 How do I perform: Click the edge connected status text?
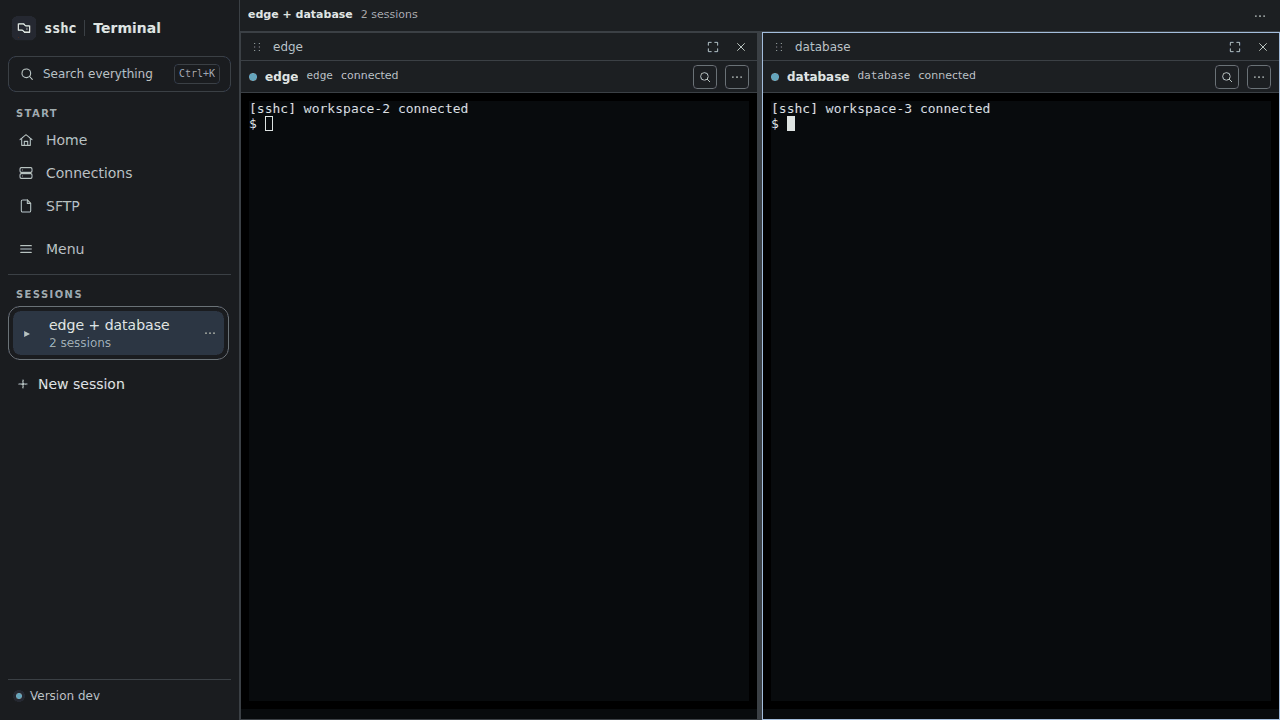pyautogui.click(x=370, y=76)
